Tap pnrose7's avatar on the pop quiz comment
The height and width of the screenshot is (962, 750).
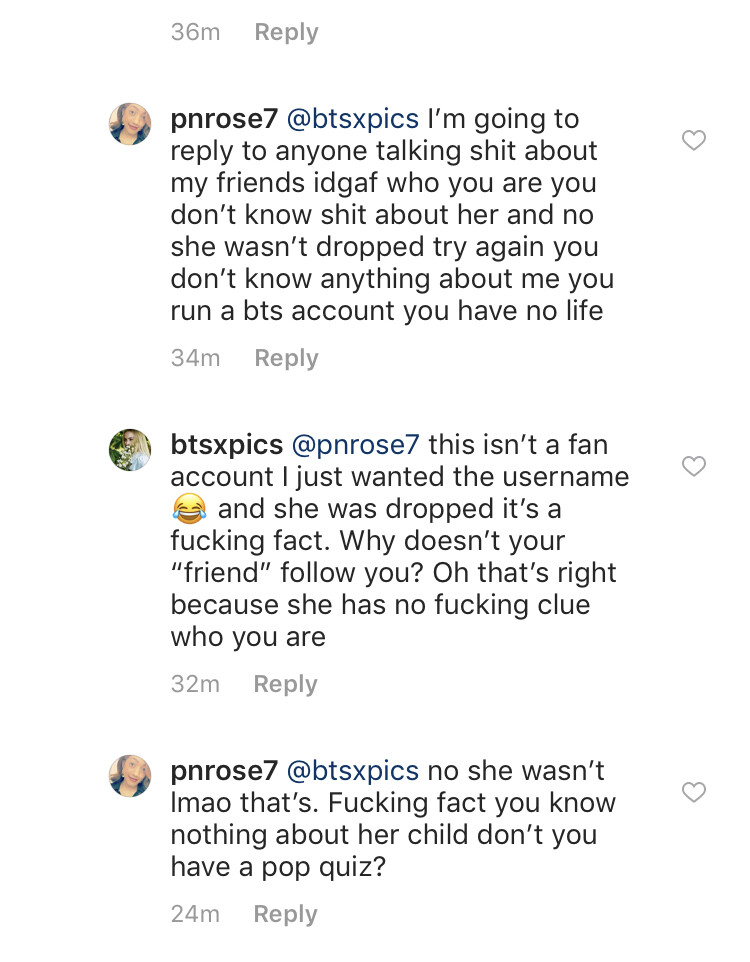click(130, 776)
